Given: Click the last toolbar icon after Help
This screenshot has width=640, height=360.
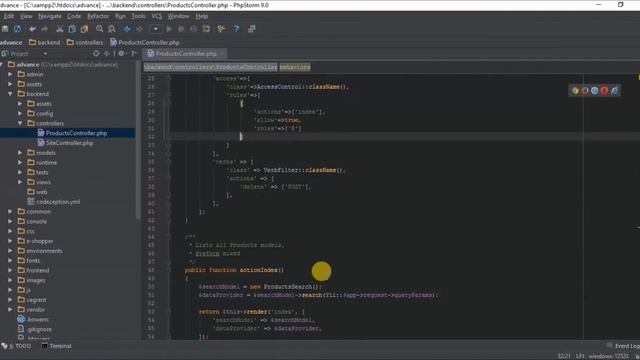Looking at the screenshot, I should [x=252, y=29].
